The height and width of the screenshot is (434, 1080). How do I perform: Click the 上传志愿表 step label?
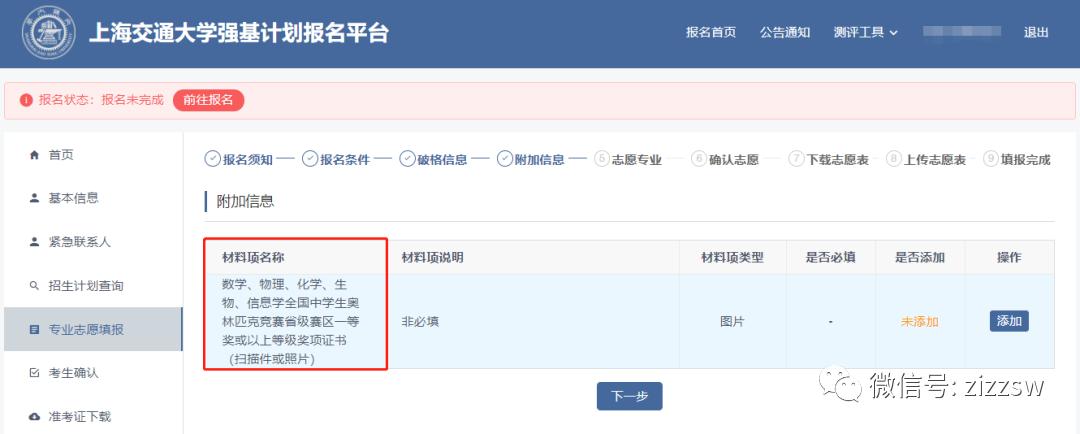point(935,160)
